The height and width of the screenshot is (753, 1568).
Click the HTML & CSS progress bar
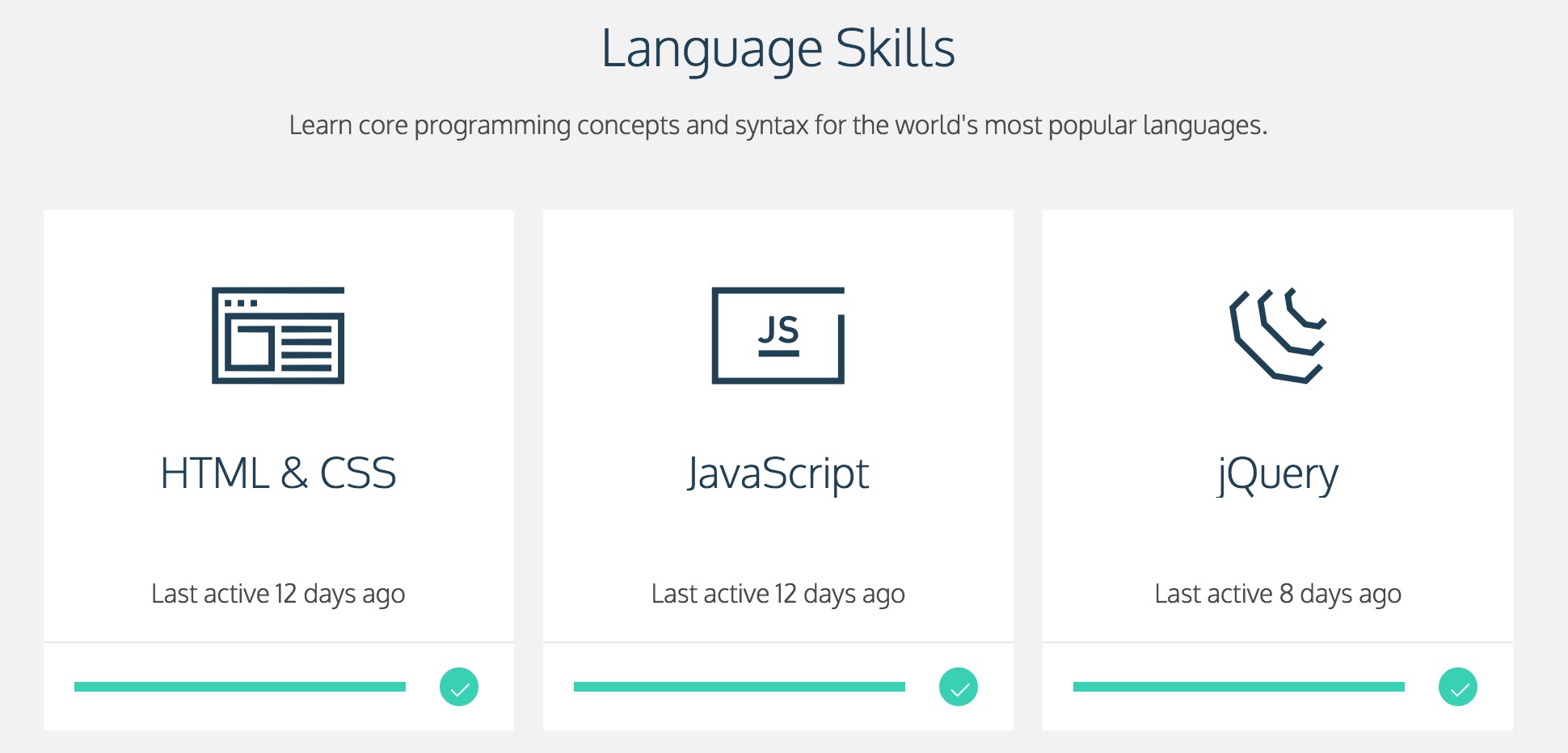(x=240, y=687)
